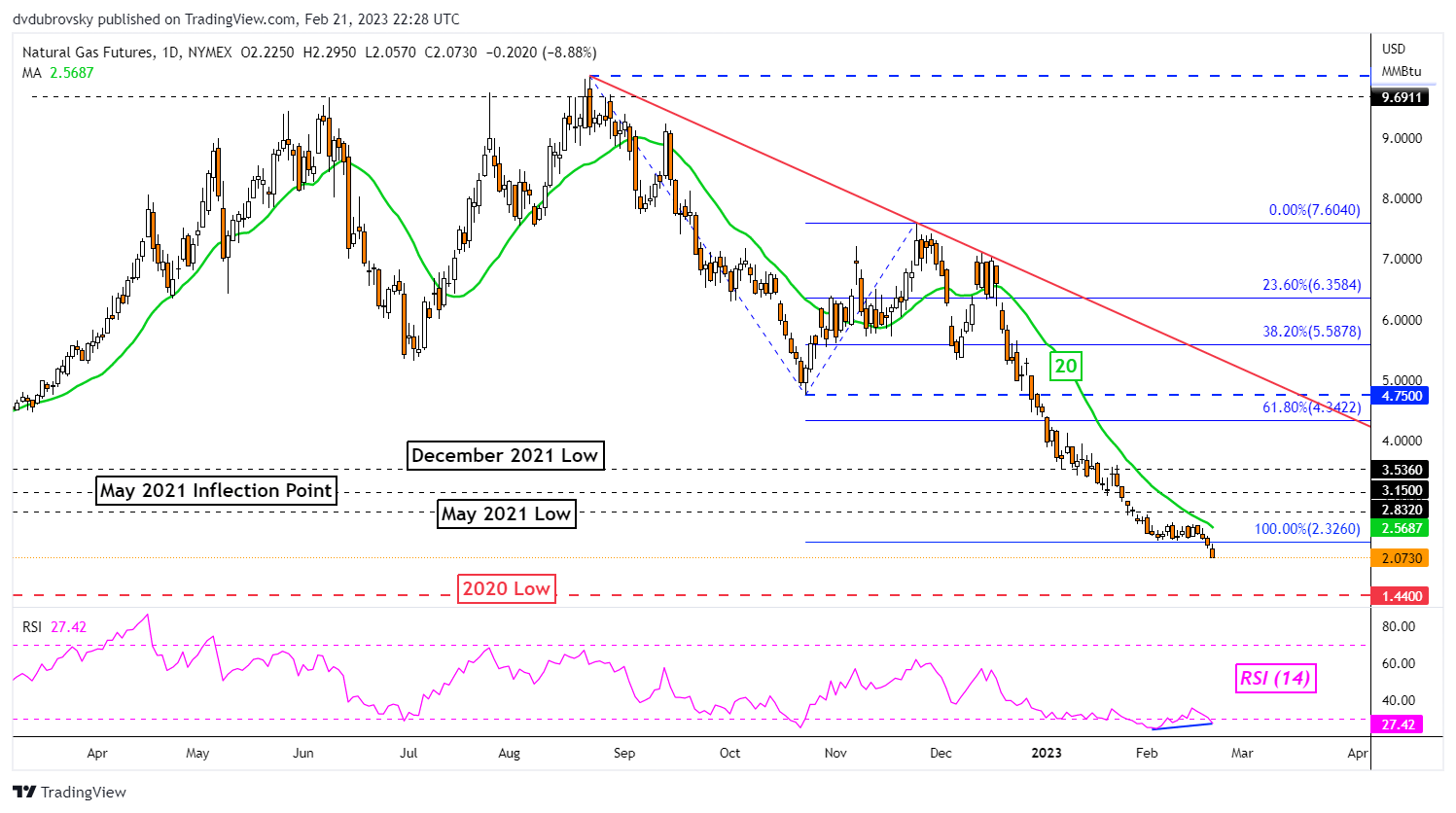
Task: Click the C2.0730 close value in header
Action: [x=451, y=53]
